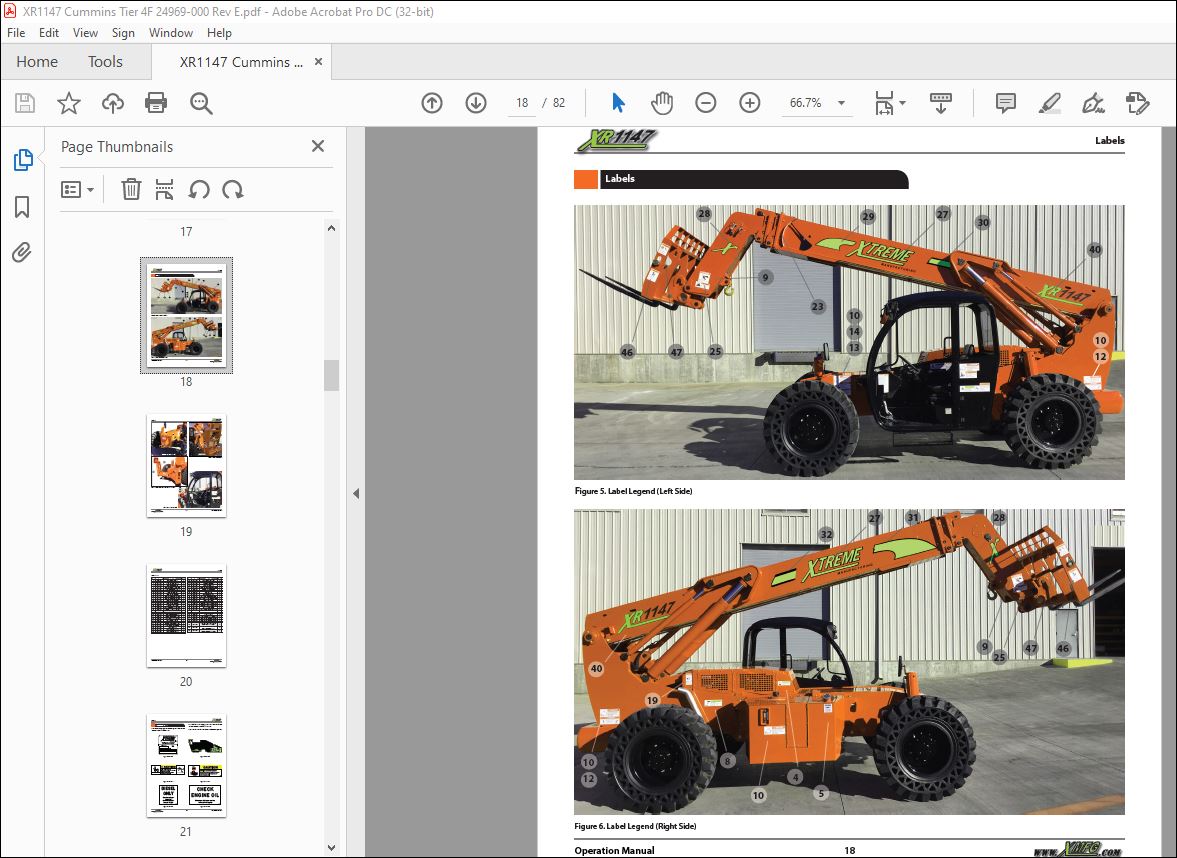Open the Help menu

(219, 32)
